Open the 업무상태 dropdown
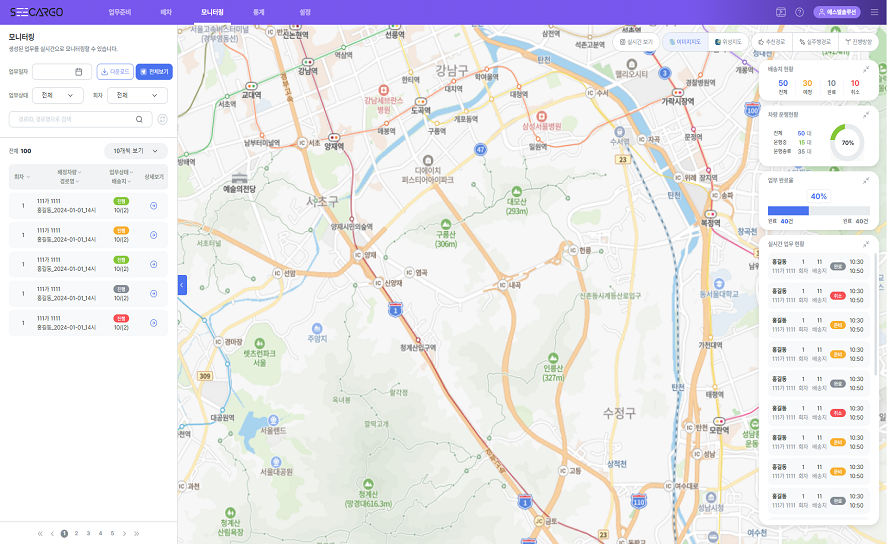Image resolution: width=890 pixels, height=544 pixels. point(57,95)
